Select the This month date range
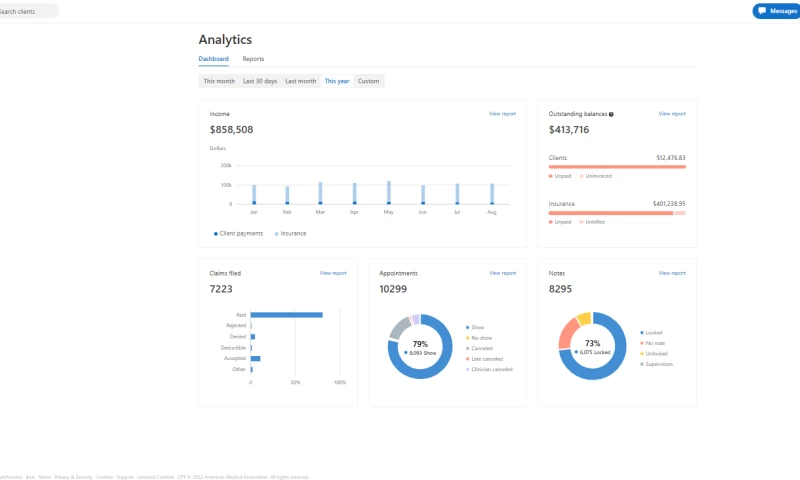The height and width of the screenshot is (480, 800). click(x=219, y=81)
